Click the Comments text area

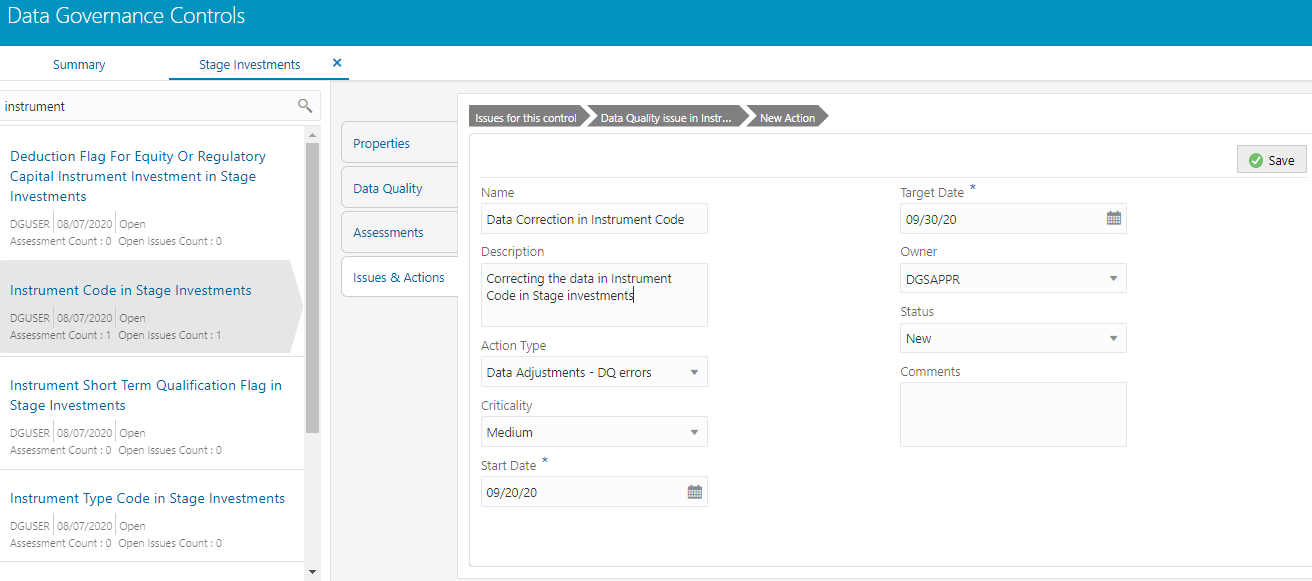click(1013, 414)
